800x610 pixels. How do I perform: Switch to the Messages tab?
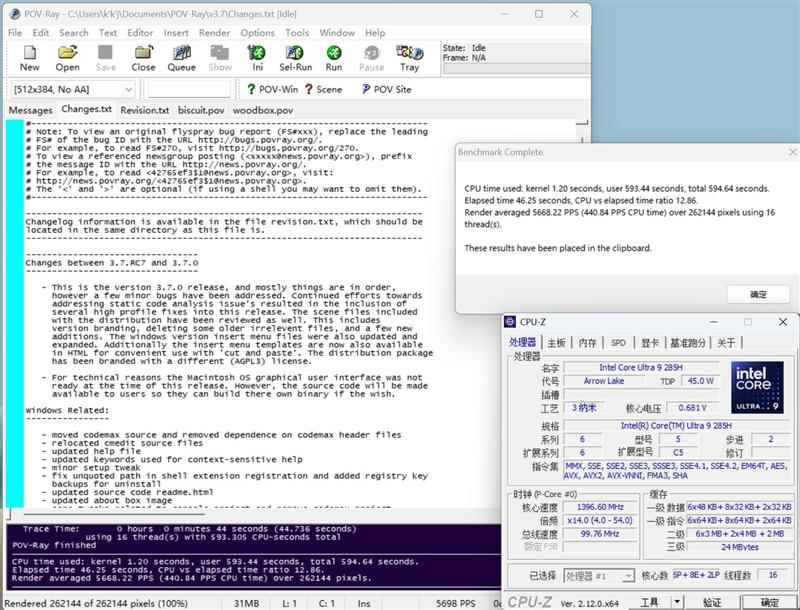point(30,110)
